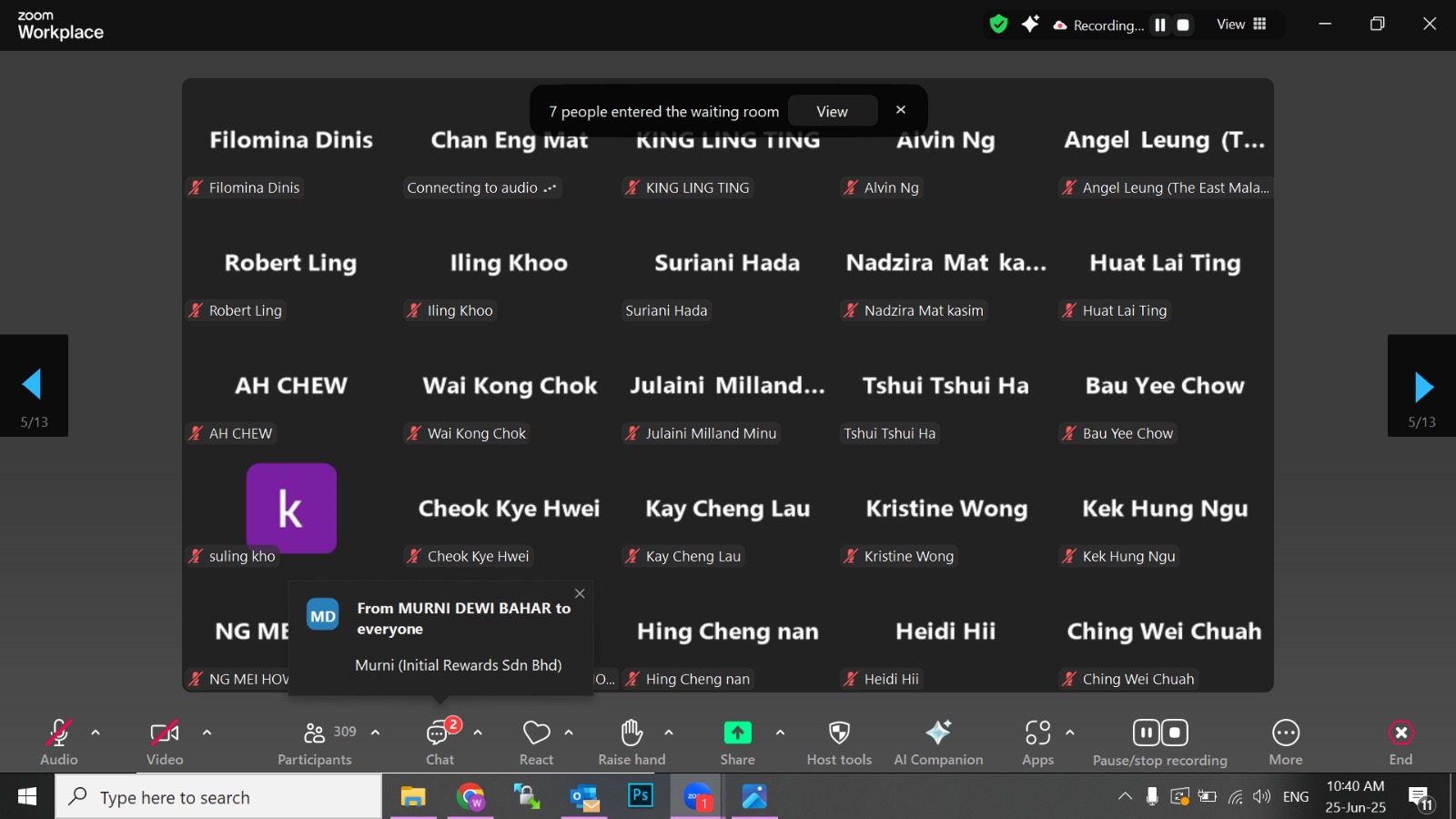Expand video options arrow next to Video
The image size is (1456, 819).
pos(207,733)
